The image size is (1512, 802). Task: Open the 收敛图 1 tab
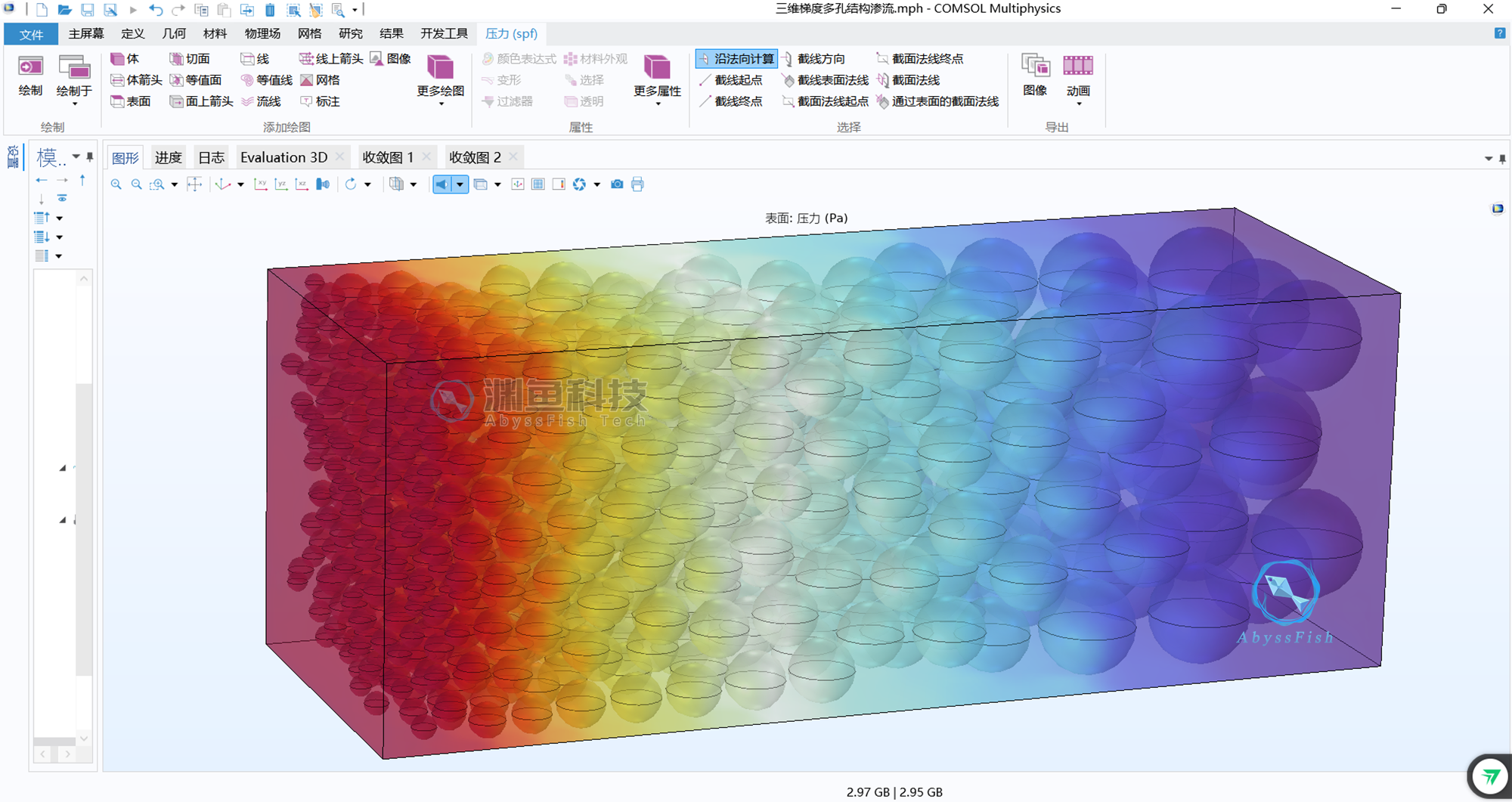pyautogui.click(x=388, y=157)
